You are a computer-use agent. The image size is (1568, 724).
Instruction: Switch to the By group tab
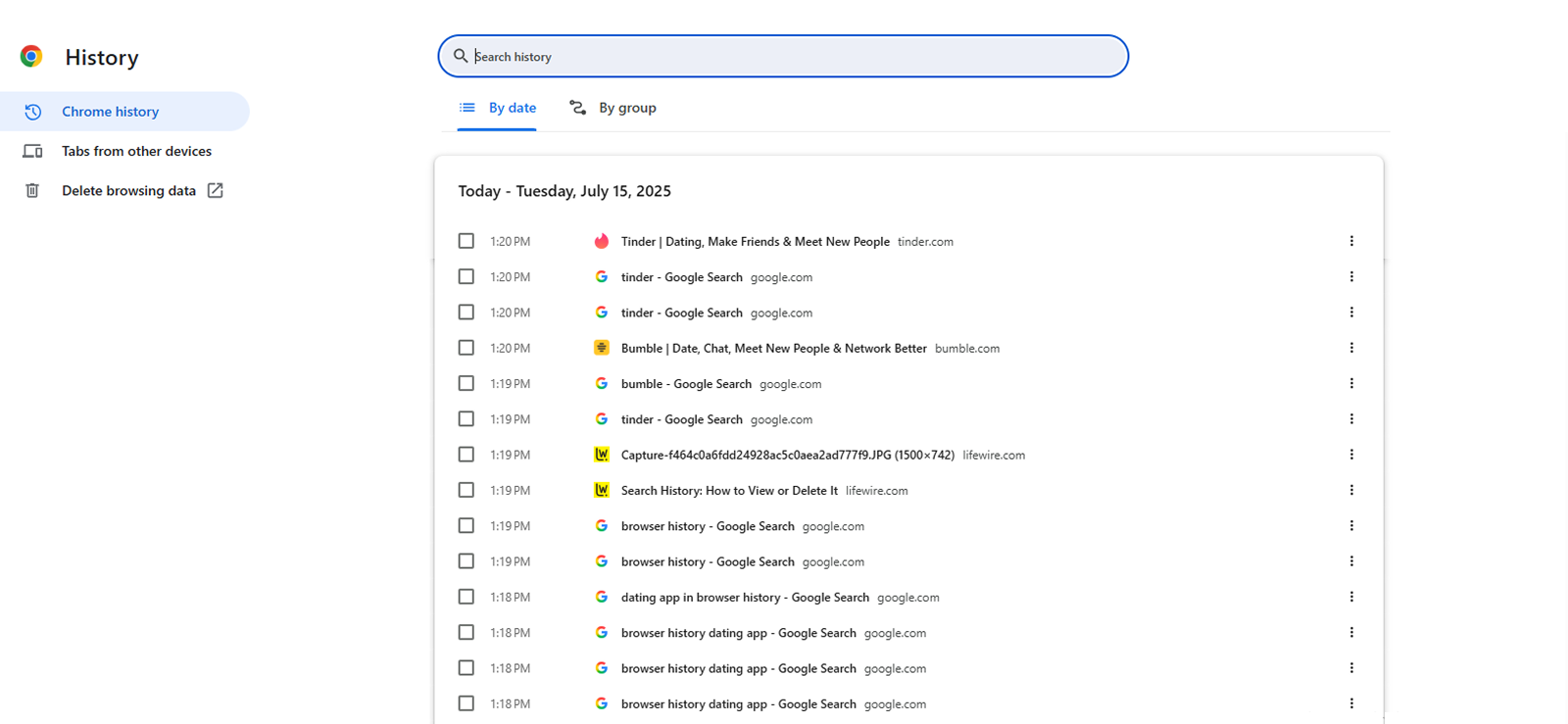[612, 108]
